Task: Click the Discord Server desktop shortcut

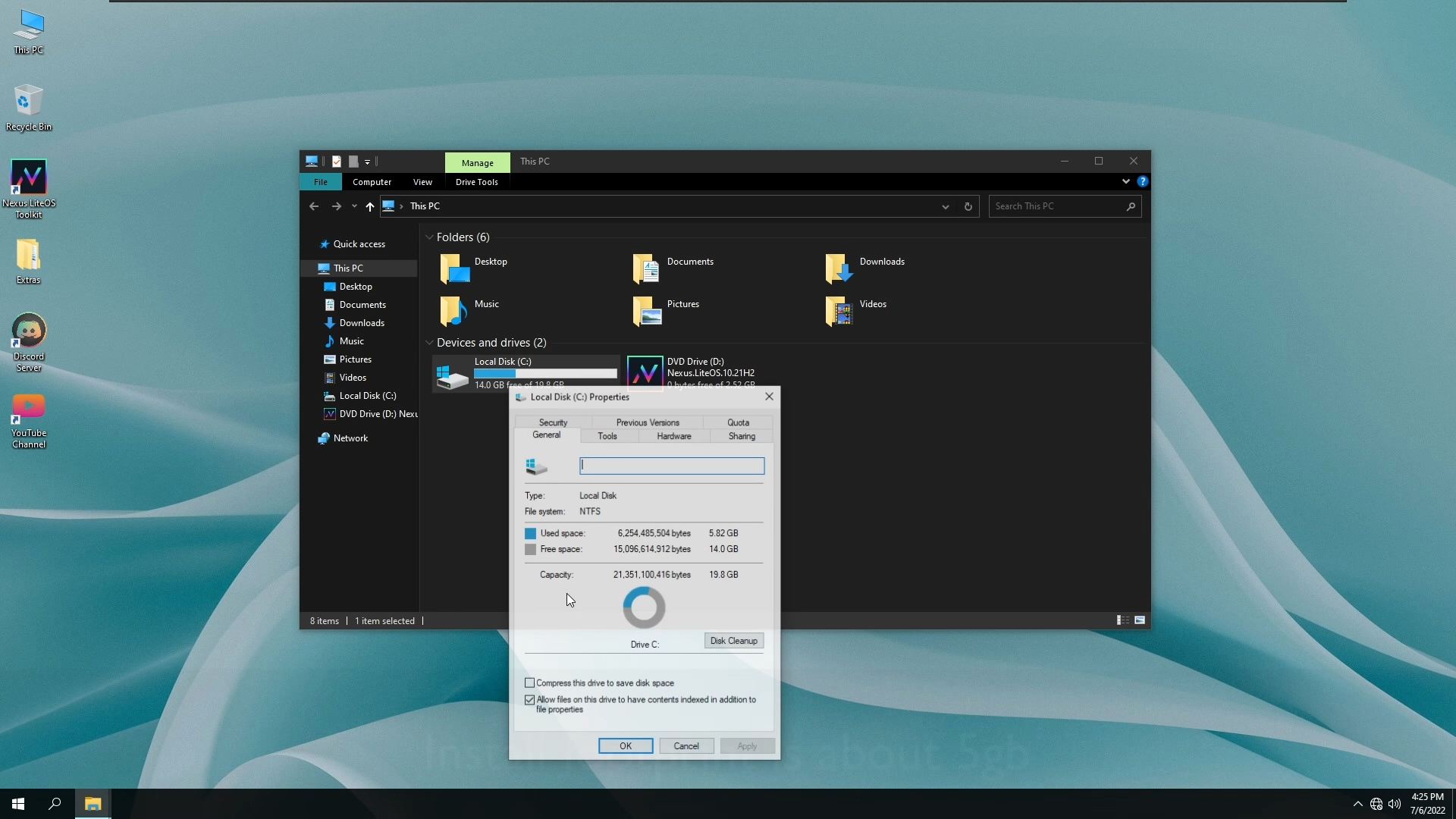Action: 28,331
